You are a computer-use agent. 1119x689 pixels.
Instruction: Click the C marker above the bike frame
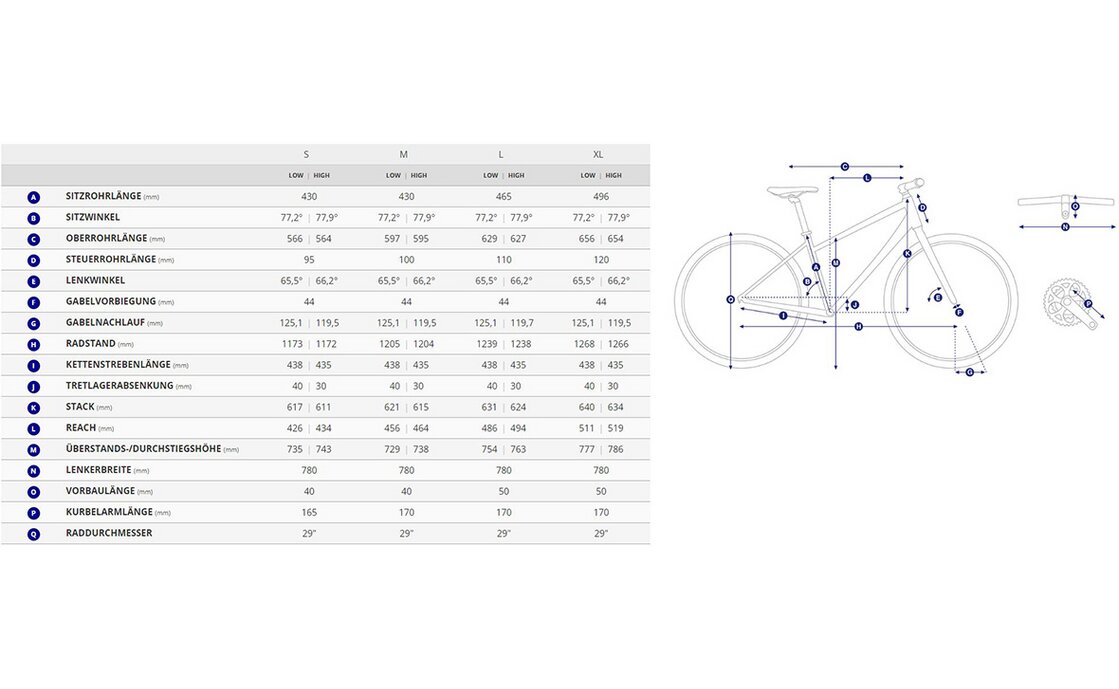click(844, 167)
